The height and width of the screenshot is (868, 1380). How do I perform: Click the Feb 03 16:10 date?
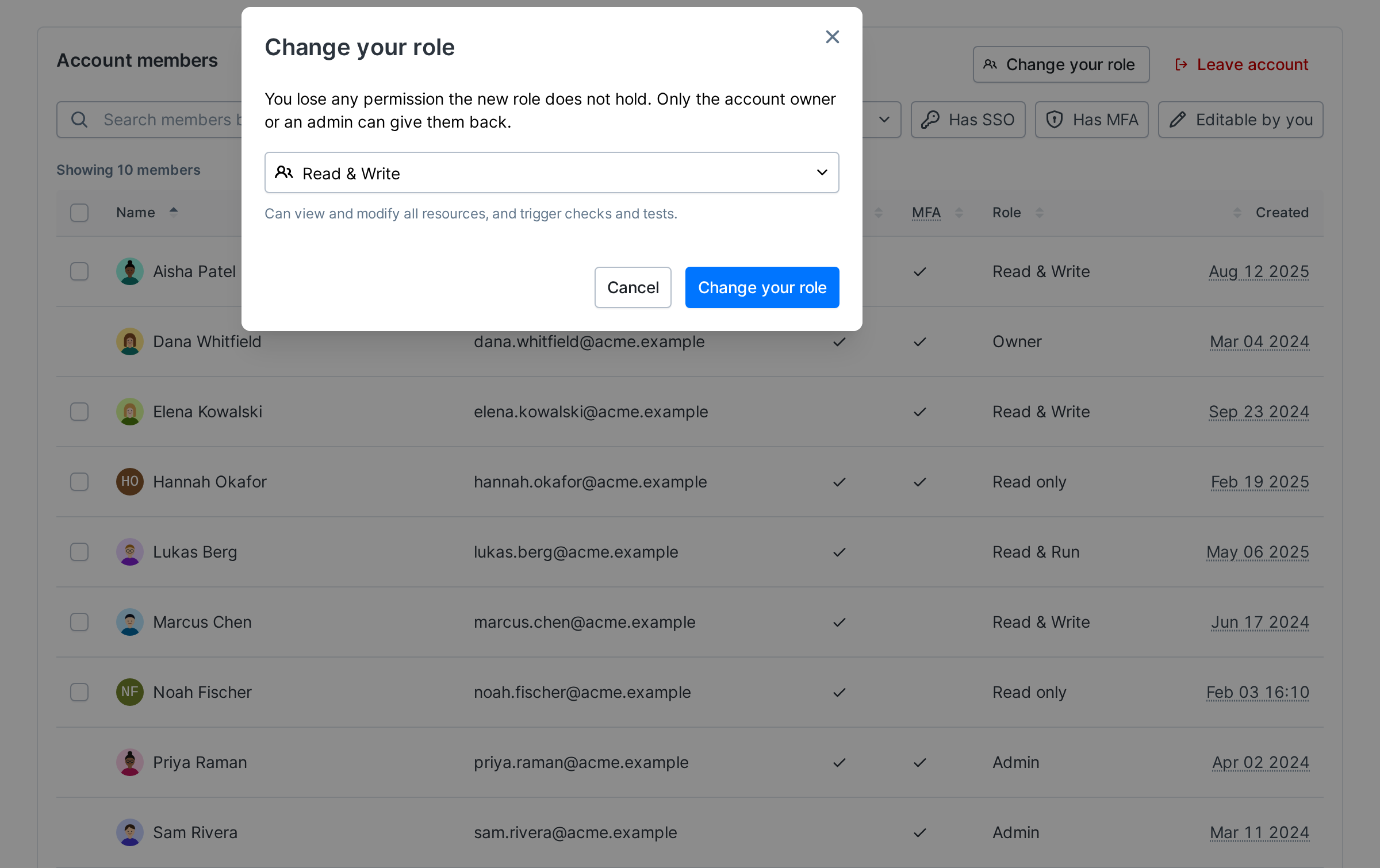(x=1258, y=692)
